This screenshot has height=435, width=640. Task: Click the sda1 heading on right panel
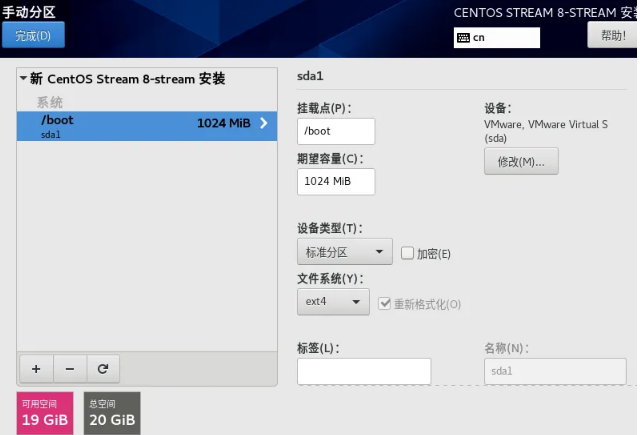tap(310, 76)
